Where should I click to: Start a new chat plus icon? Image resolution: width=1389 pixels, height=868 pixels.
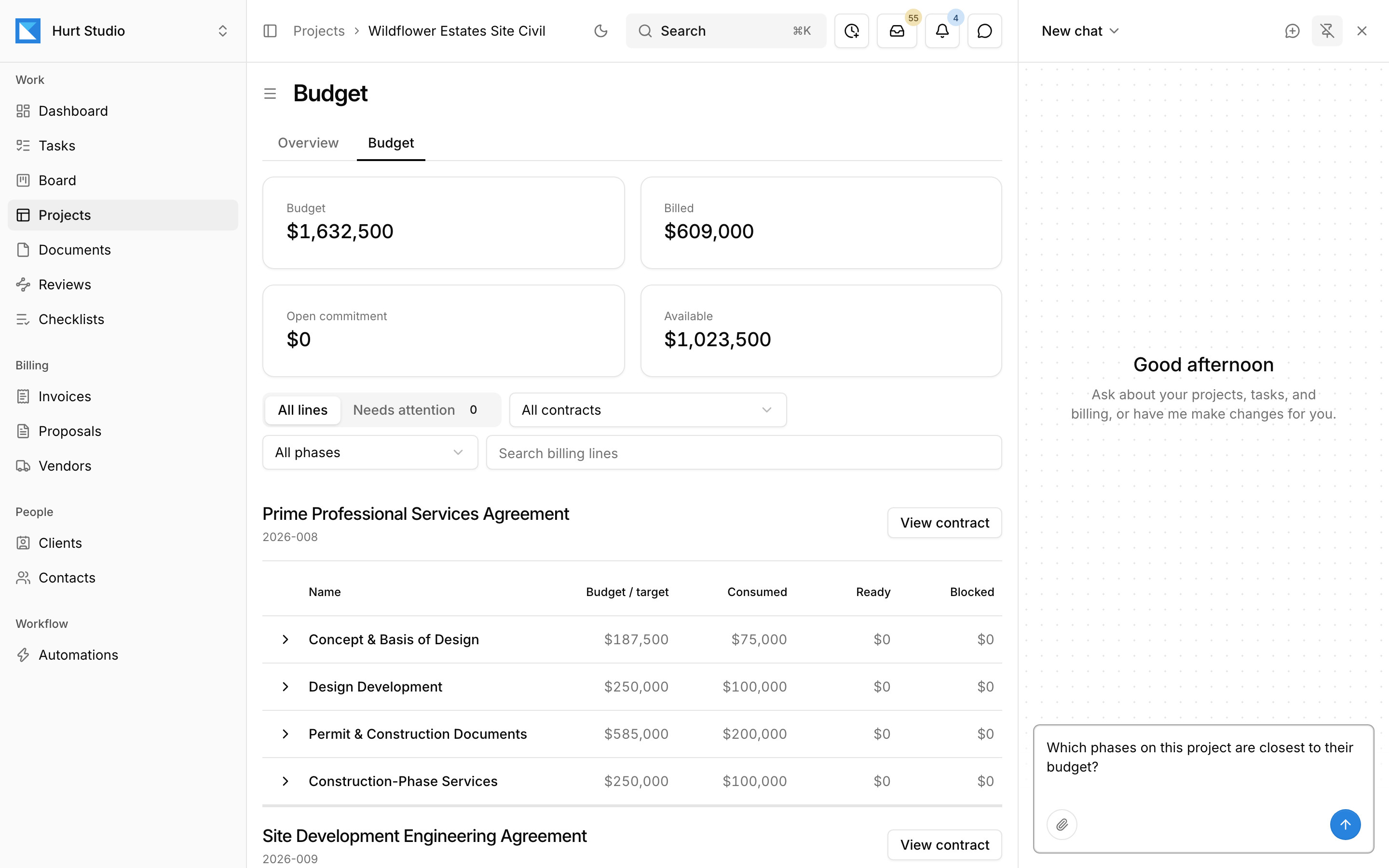(x=1292, y=31)
